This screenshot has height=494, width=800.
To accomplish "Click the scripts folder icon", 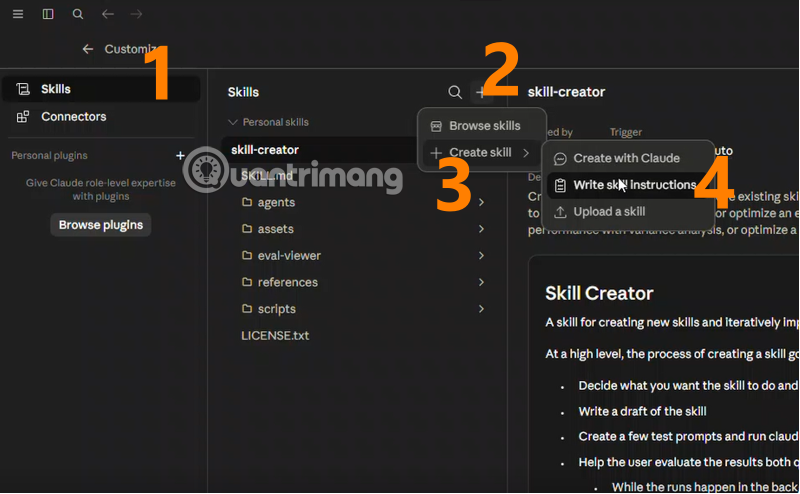I will pyautogui.click(x=247, y=309).
